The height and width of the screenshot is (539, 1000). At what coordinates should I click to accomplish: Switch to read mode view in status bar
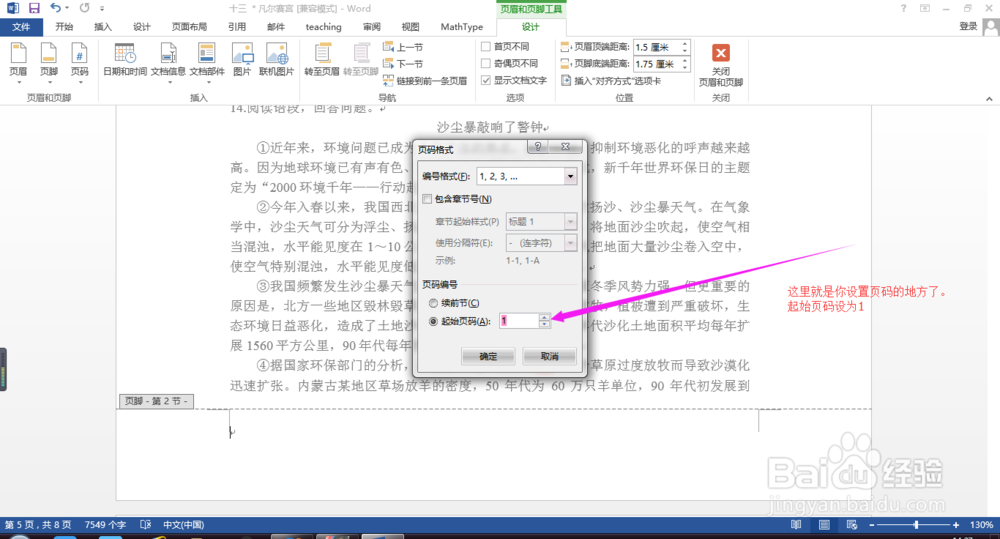pos(796,525)
